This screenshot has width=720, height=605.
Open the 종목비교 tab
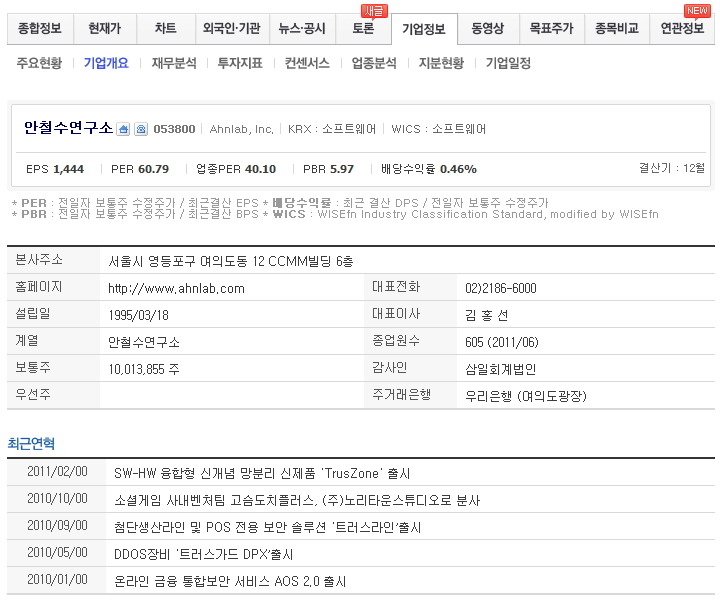(x=616, y=29)
